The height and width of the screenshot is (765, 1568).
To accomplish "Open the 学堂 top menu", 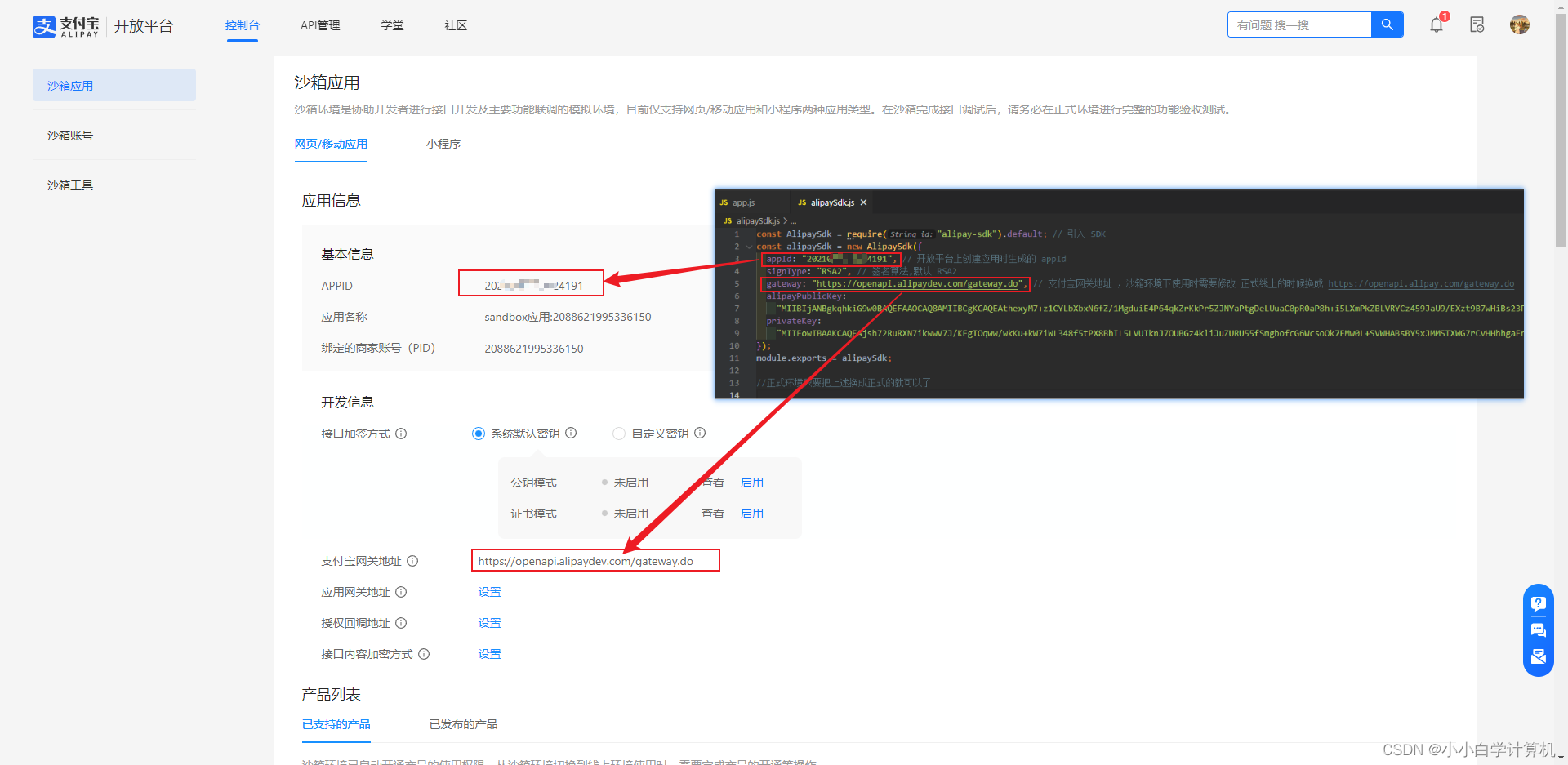I will pos(392,25).
